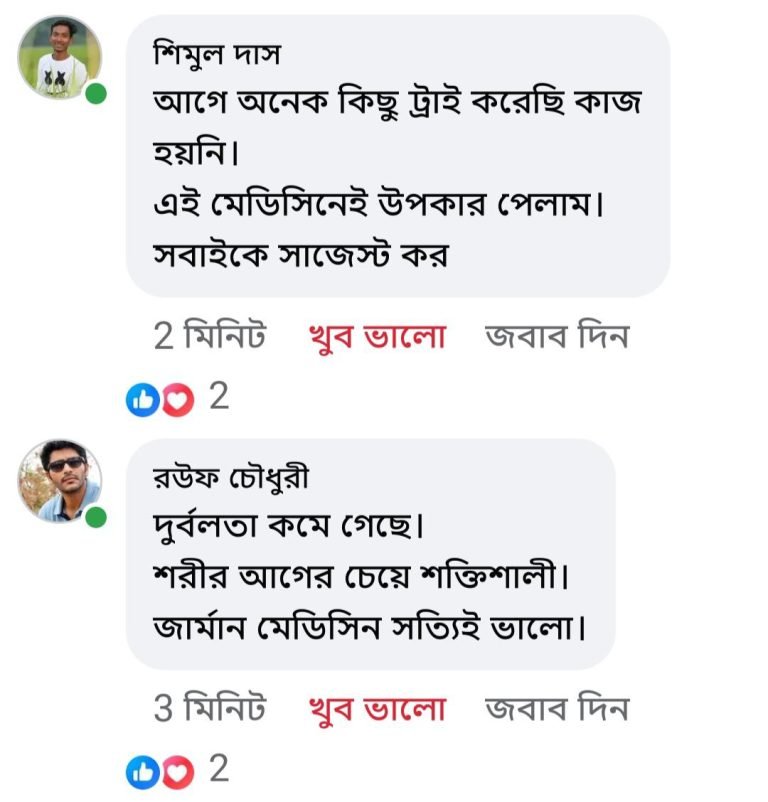Open the শিমুল দাস profile name link

(217, 53)
